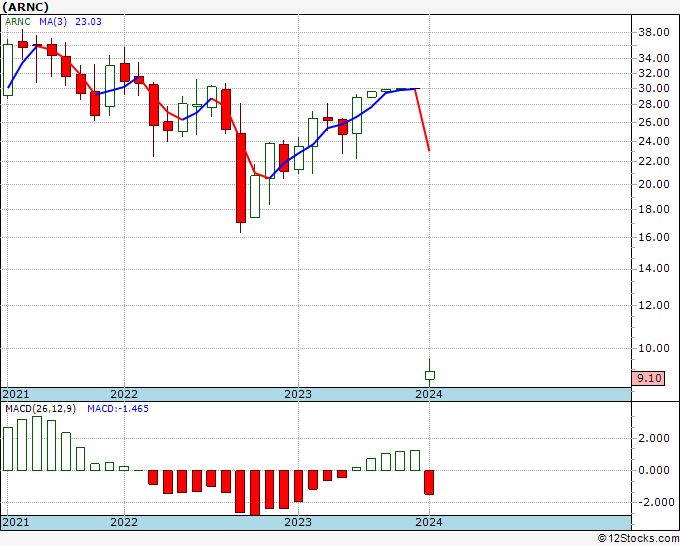Screen dimensions: 680x546
Task: Click 2023 on the price chart timeline
Action: click(298, 394)
